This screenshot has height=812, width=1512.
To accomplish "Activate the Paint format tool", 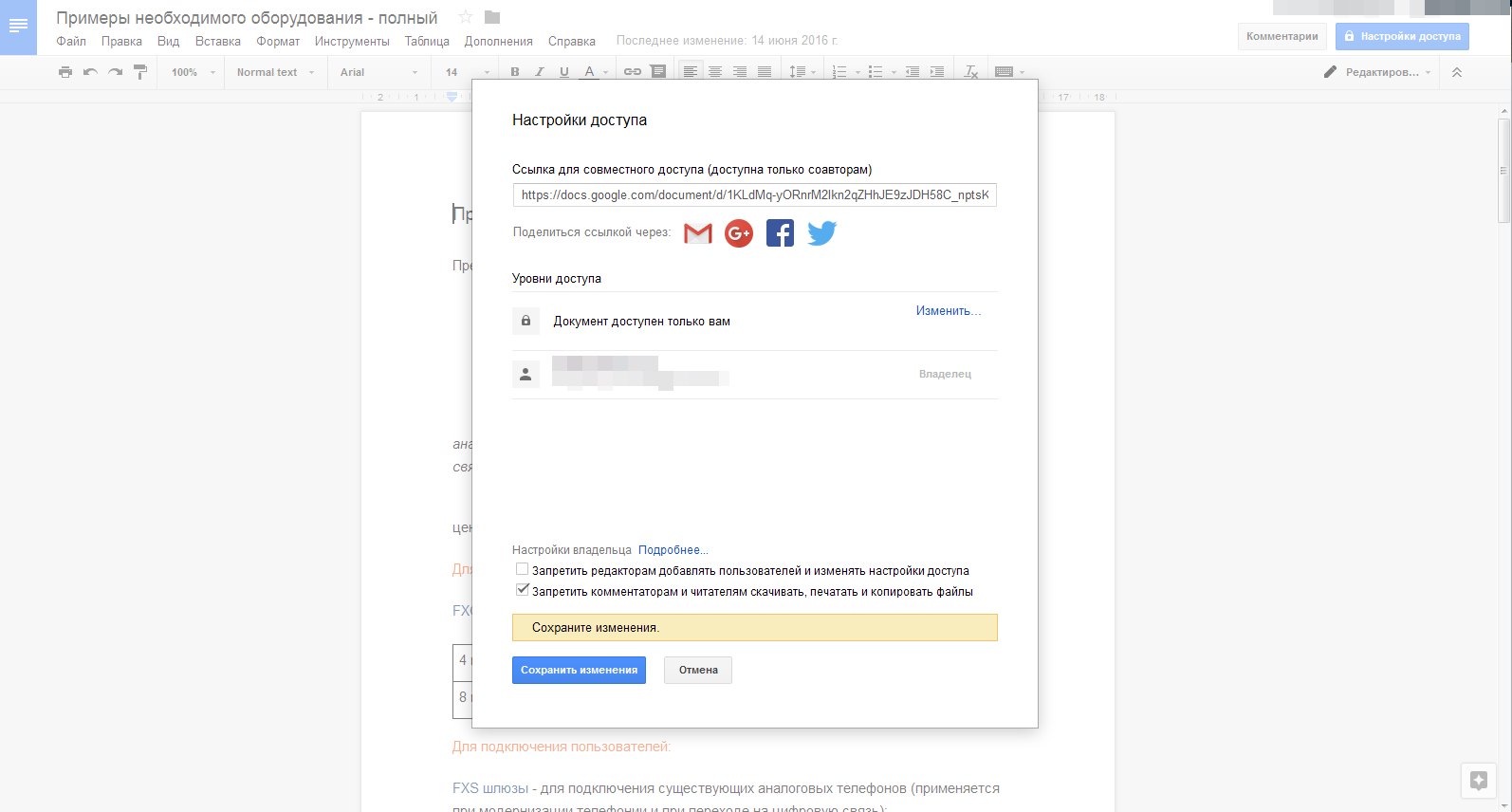I will [140, 72].
